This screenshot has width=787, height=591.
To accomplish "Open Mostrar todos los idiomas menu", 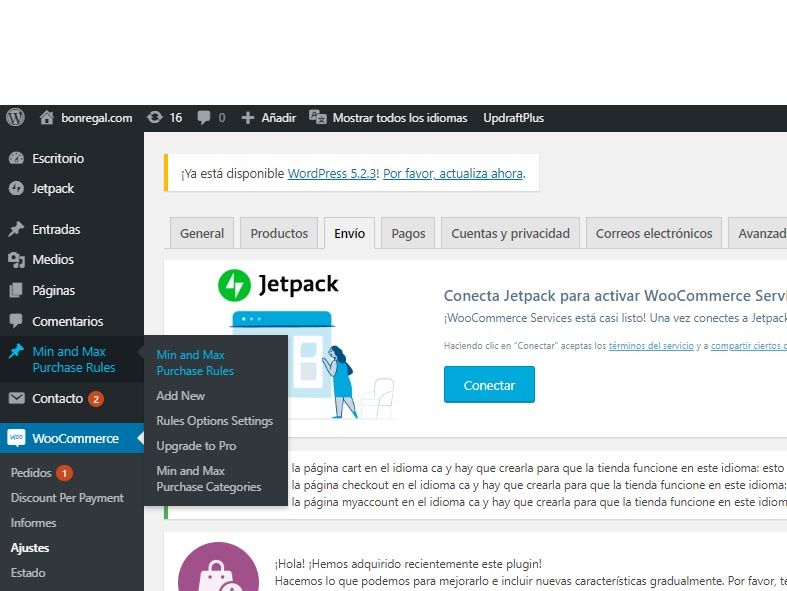I will [400, 118].
